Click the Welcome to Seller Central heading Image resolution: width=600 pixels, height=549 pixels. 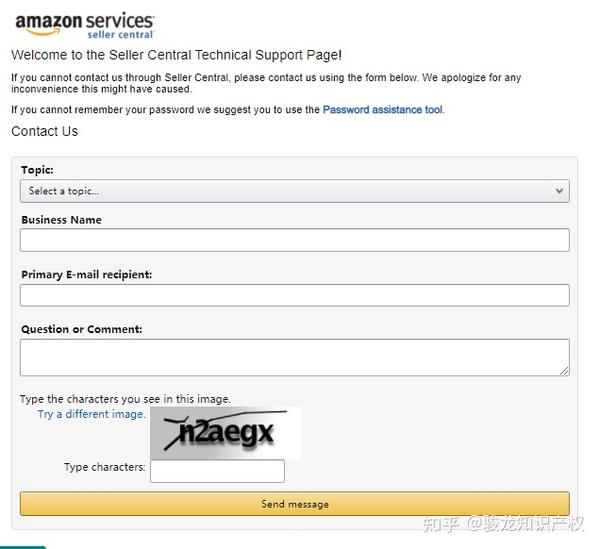point(176,55)
